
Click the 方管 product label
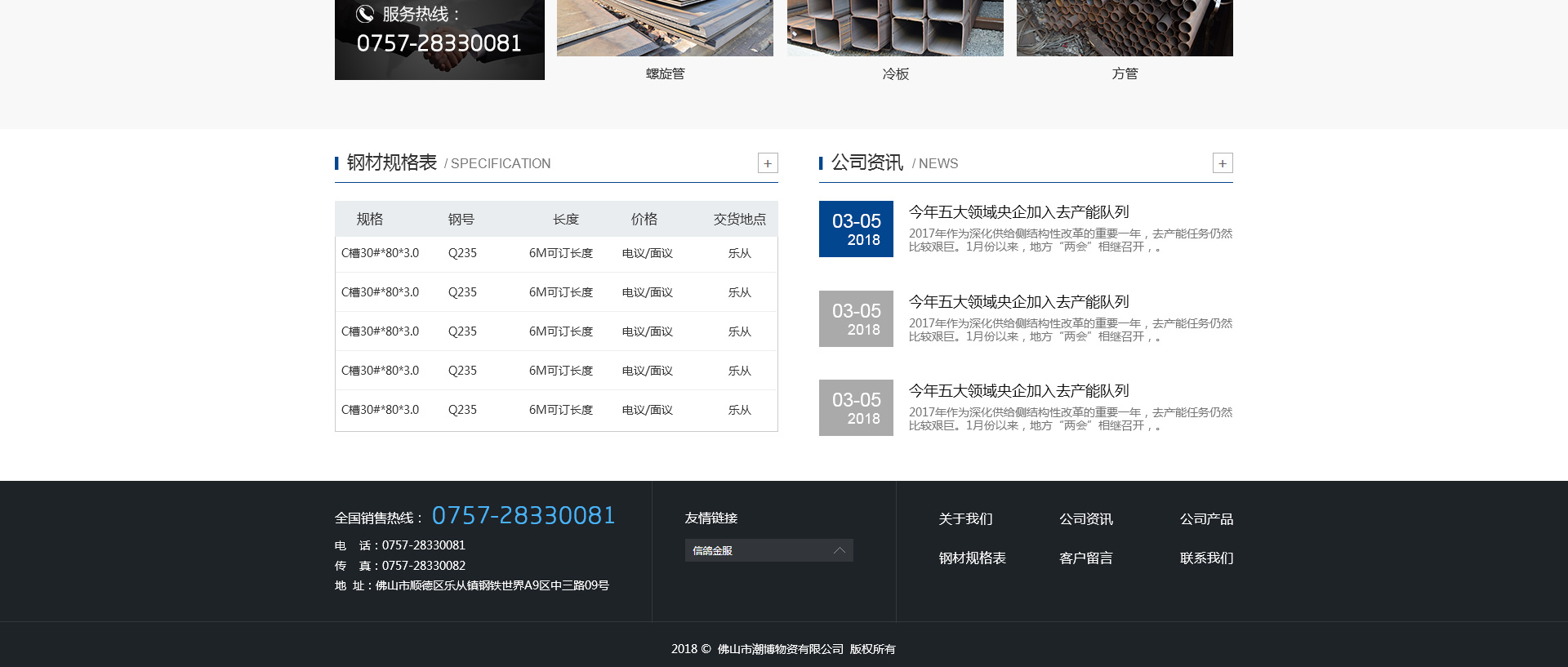coord(1125,73)
